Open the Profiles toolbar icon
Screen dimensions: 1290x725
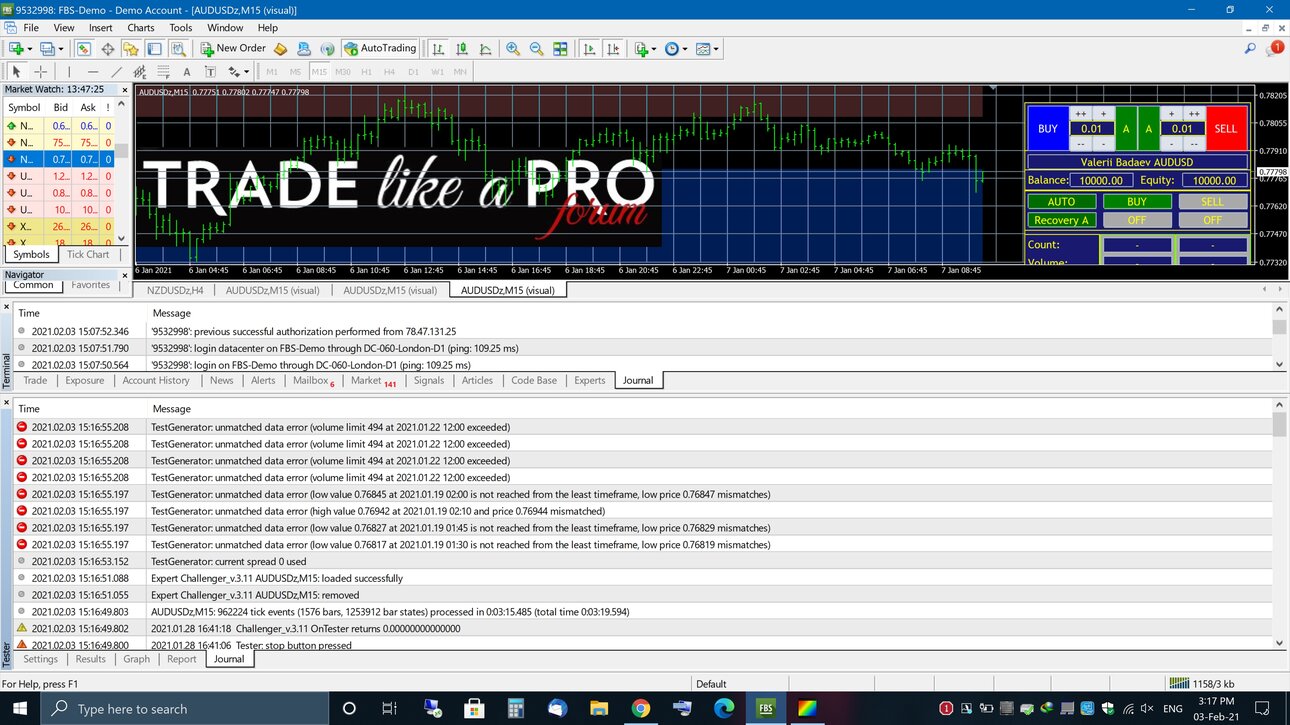[x=47, y=48]
